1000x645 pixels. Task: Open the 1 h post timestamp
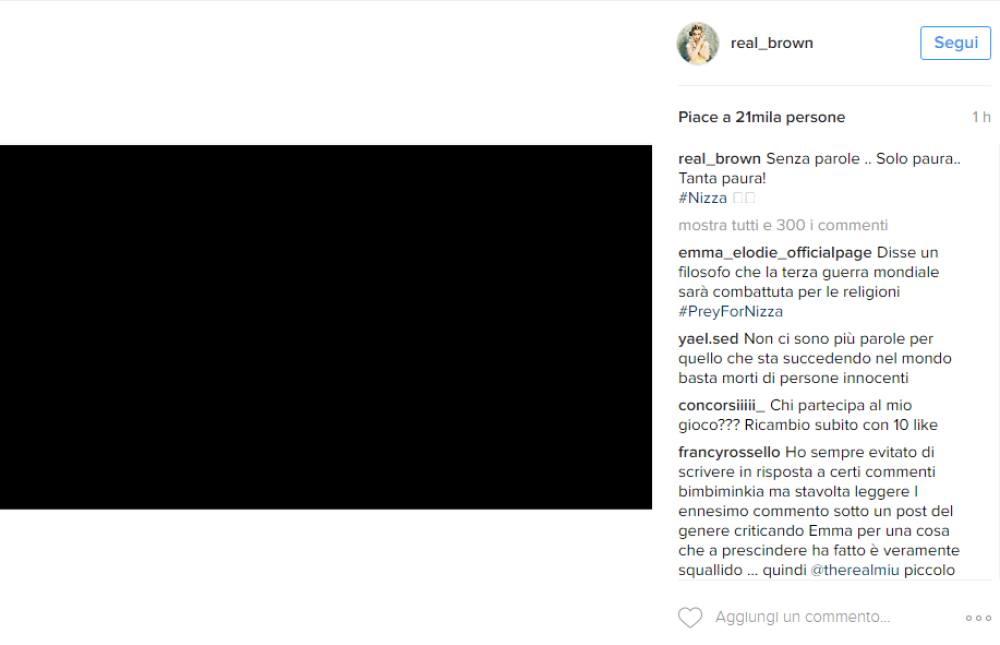981,117
